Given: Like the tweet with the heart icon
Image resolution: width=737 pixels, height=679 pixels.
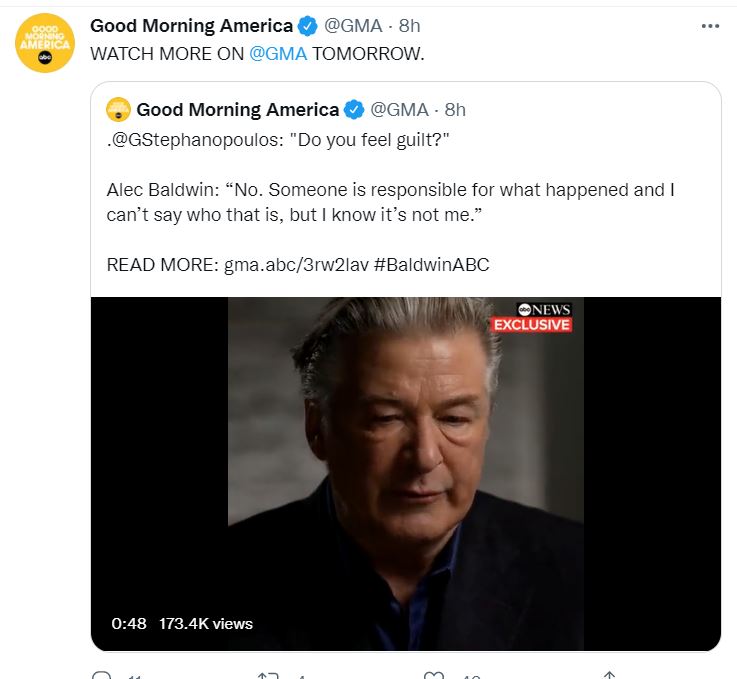Looking at the screenshot, I should click(x=433, y=675).
